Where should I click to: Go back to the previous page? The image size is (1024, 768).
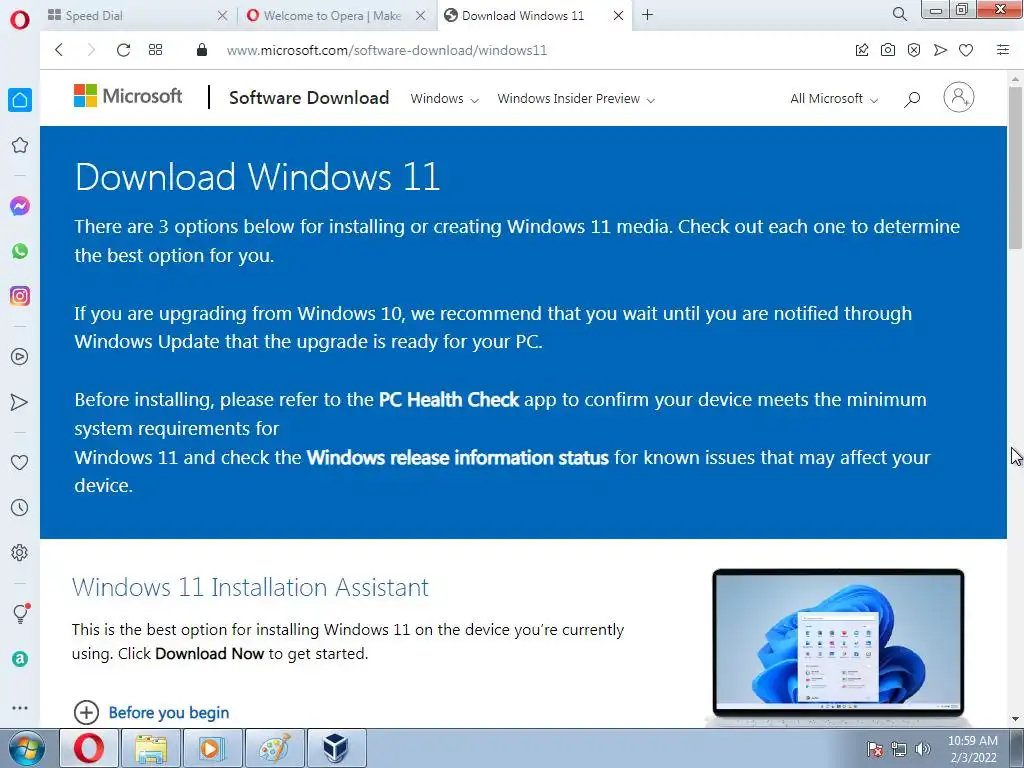click(59, 50)
